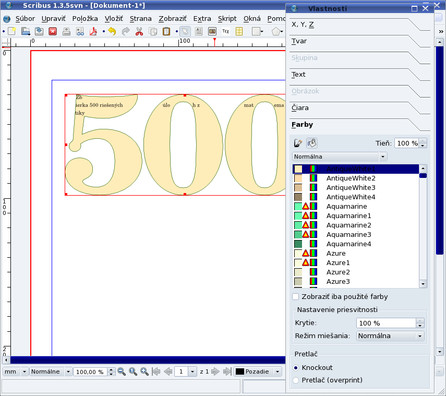Open the Preflight Verifier icon

point(80,32)
